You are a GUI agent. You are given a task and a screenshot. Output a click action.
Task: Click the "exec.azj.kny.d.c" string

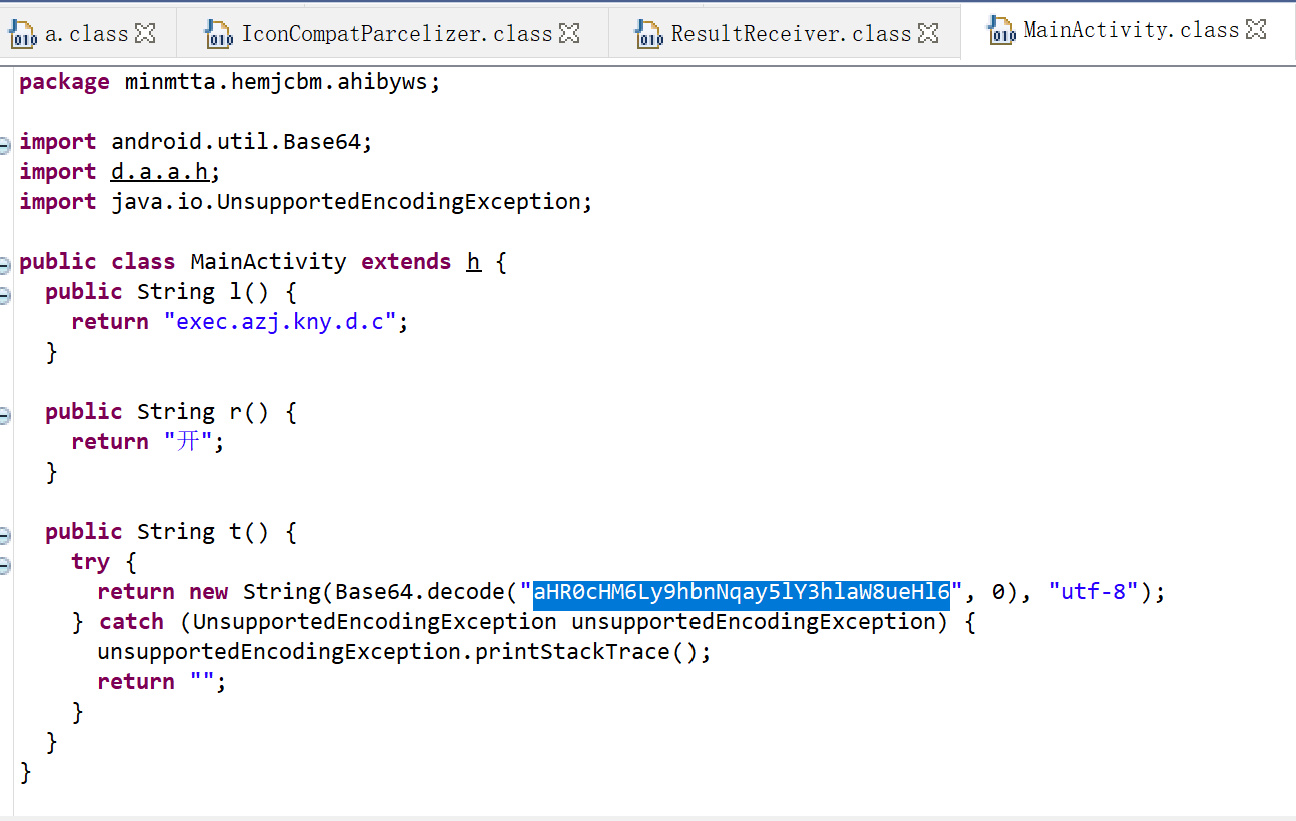point(281,322)
